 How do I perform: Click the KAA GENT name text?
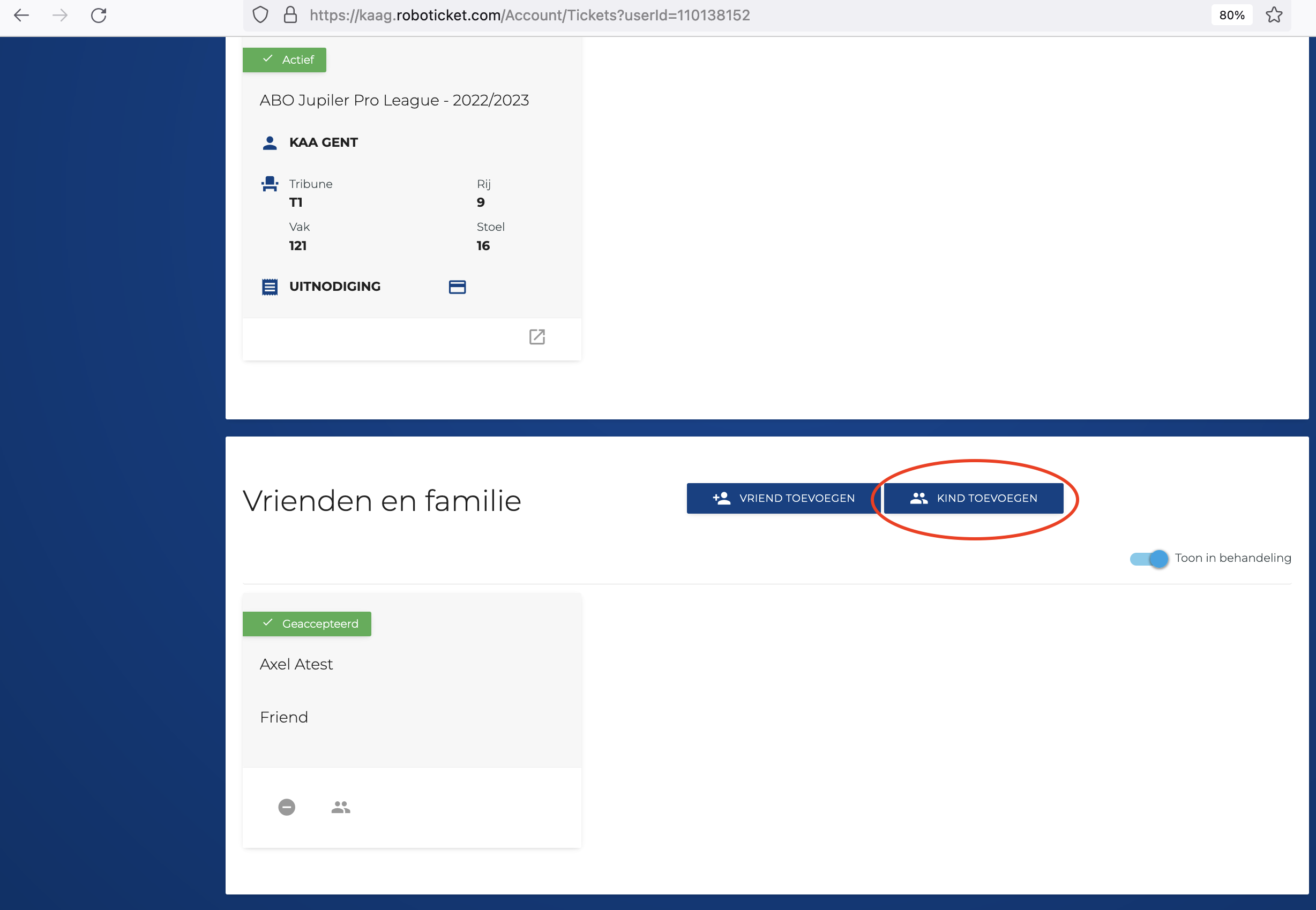(324, 142)
